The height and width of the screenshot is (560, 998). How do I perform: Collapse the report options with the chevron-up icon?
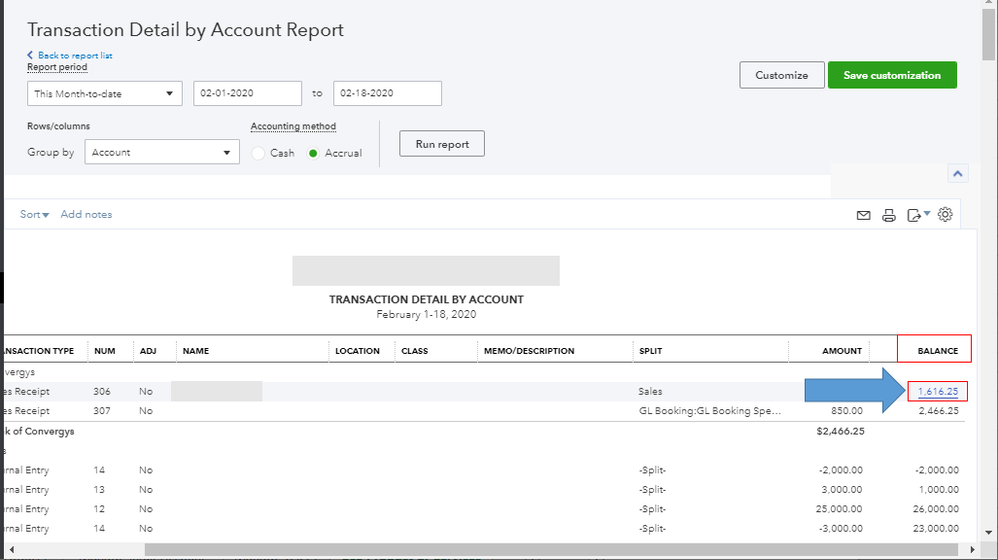coord(958,174)
